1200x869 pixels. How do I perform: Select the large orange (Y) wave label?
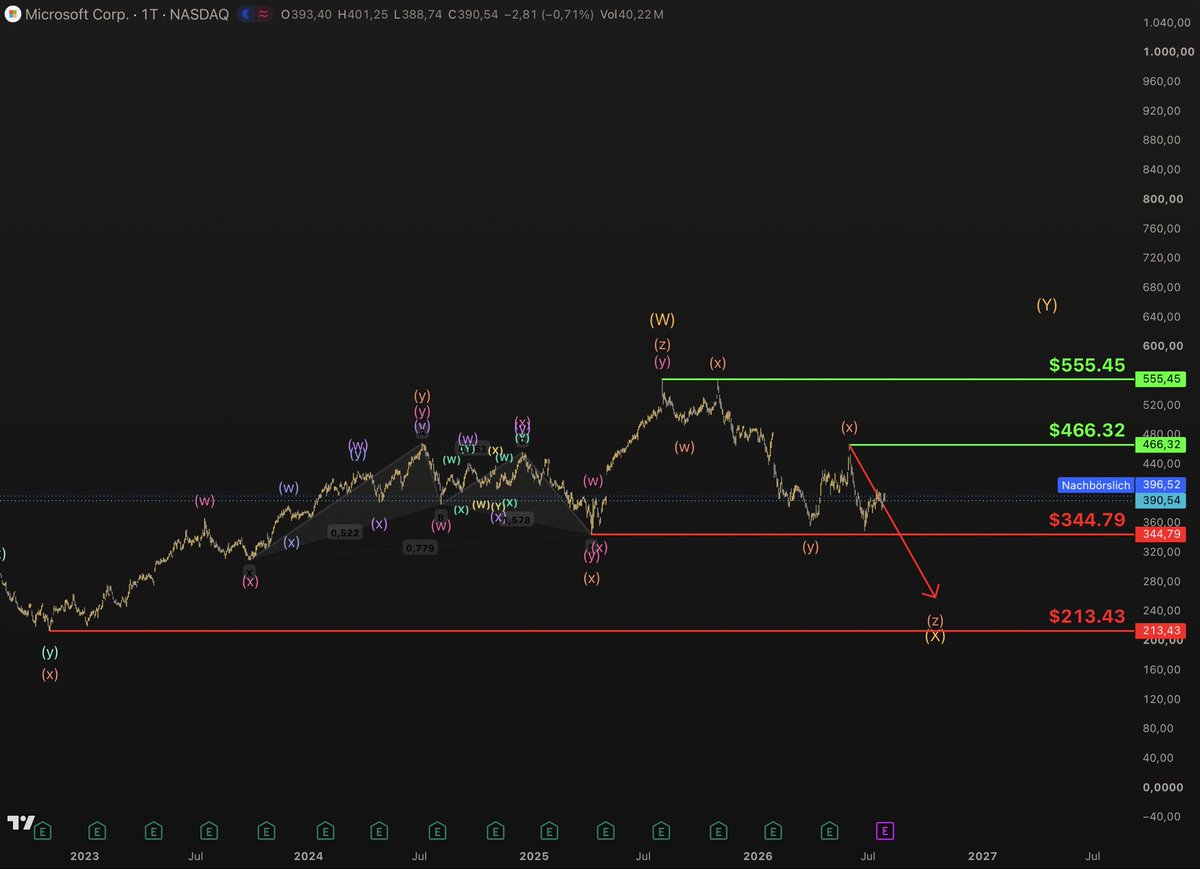(1046, 305)
